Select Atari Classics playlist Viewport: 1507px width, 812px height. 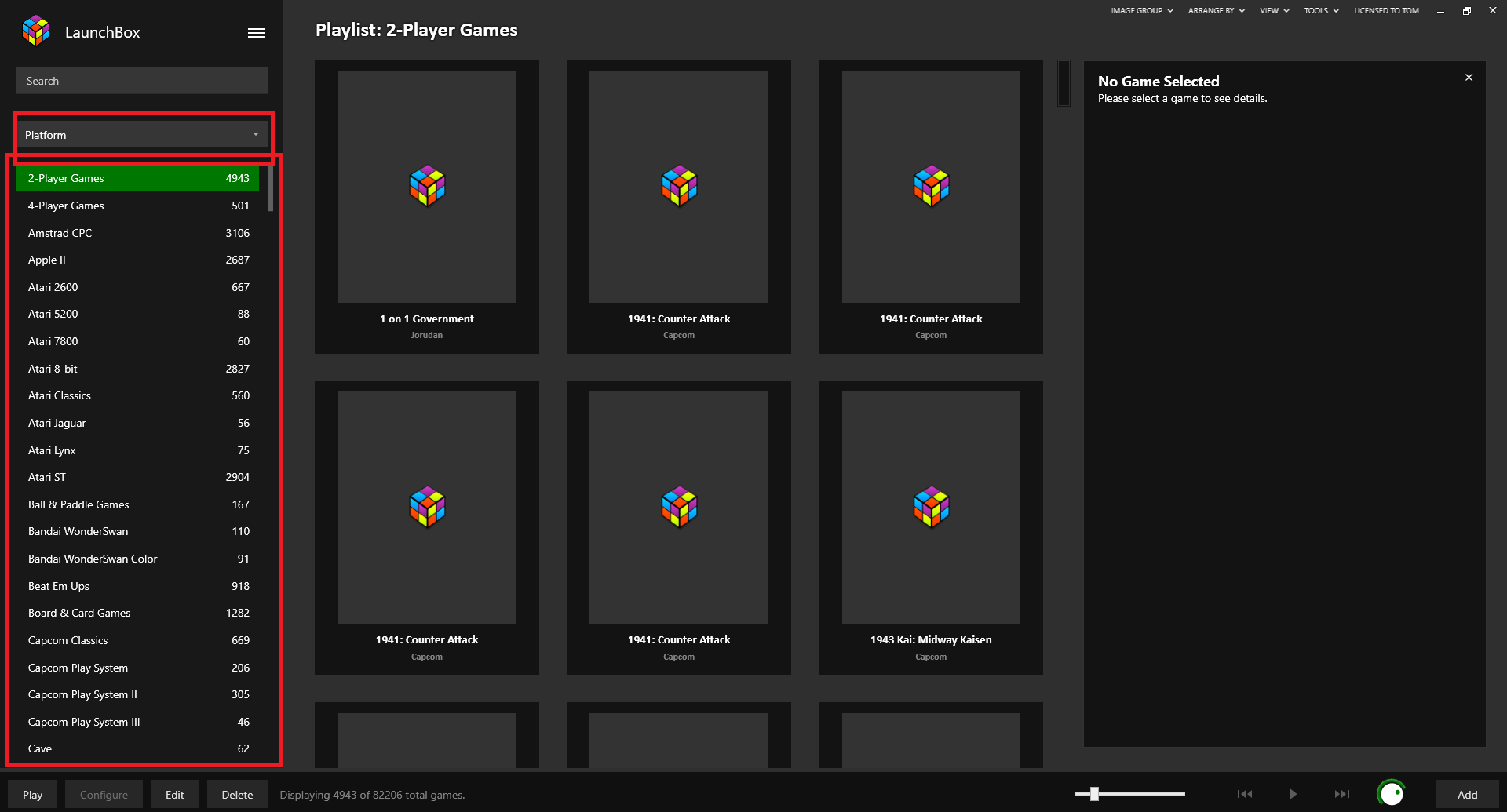(x=137, y=395)
